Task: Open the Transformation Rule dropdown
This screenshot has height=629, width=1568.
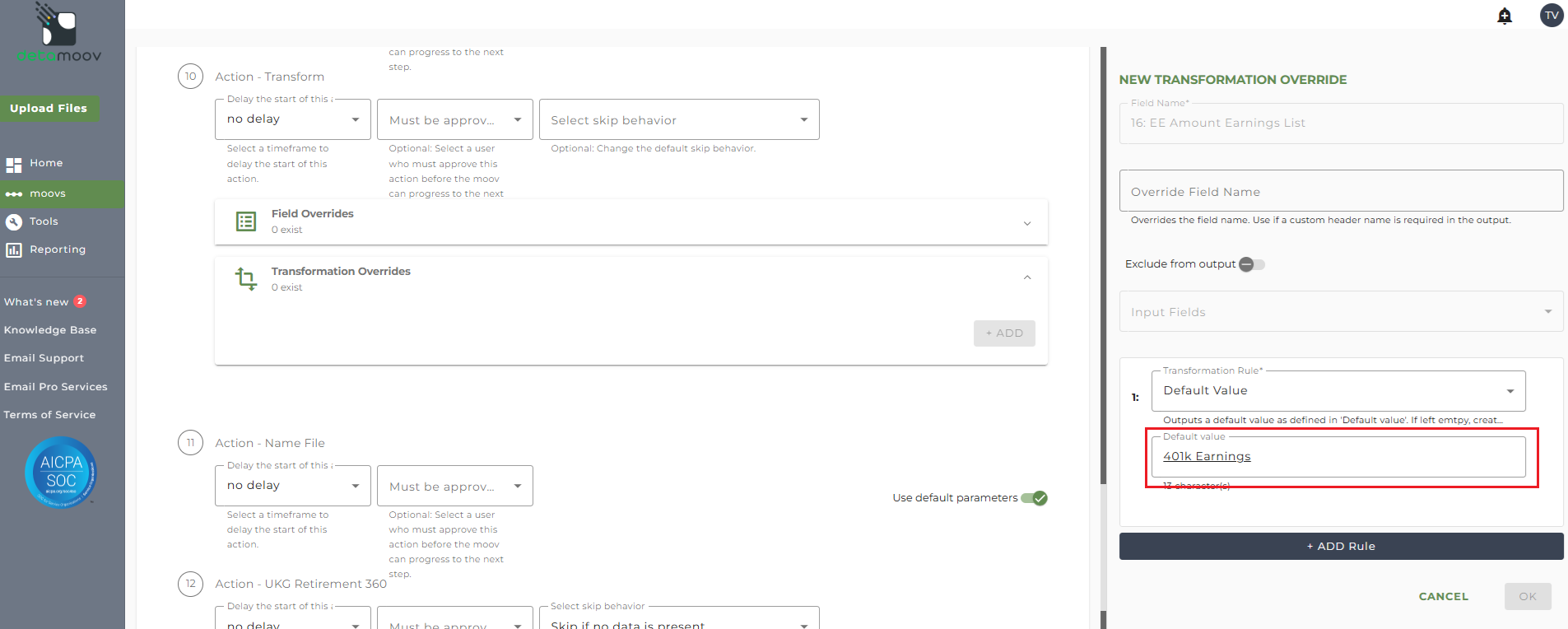Action: (x=1338, y=391)
